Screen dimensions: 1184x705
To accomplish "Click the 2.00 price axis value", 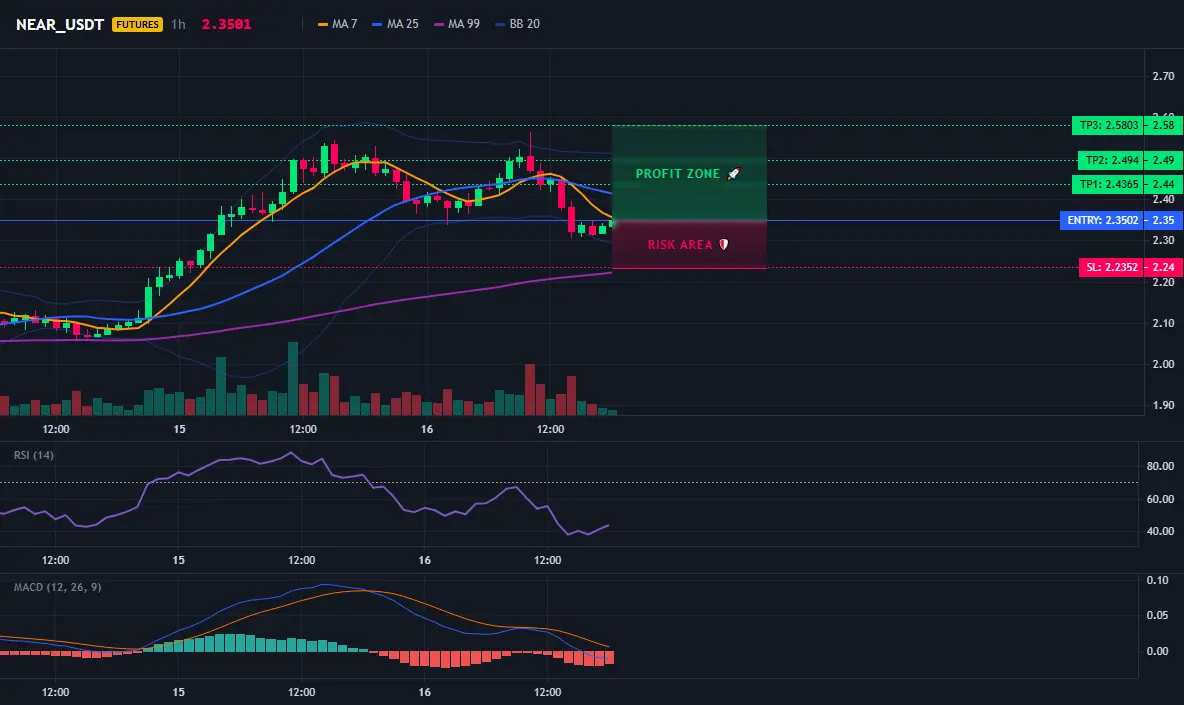I will coord(1163,364).
